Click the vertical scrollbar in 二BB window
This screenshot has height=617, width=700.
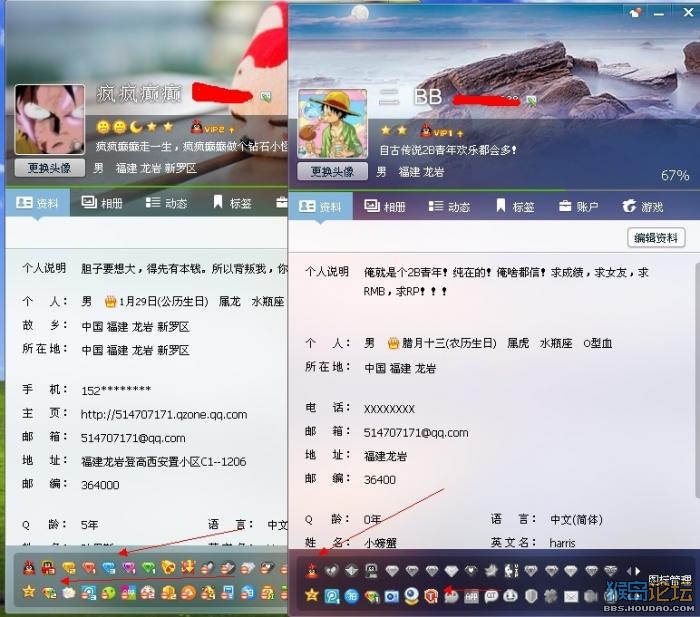(x=697, y=379)
